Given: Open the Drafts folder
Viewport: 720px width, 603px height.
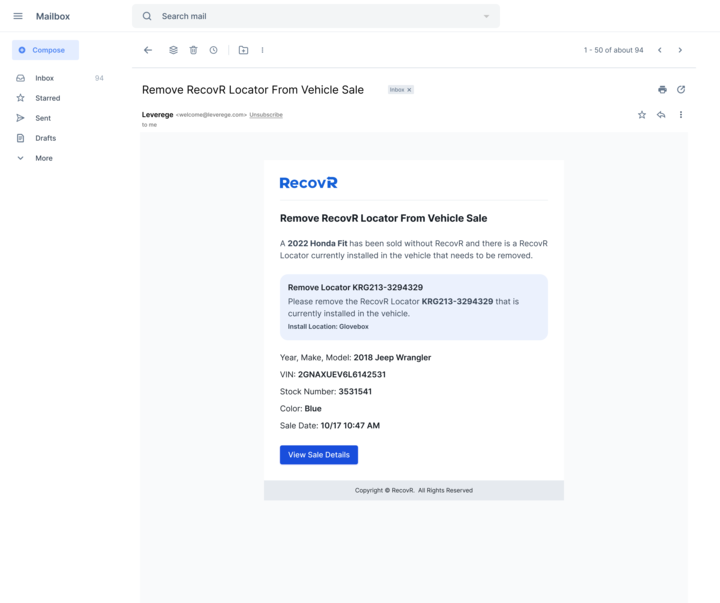Looking at the screenshot, I should [x=45, y=138].
